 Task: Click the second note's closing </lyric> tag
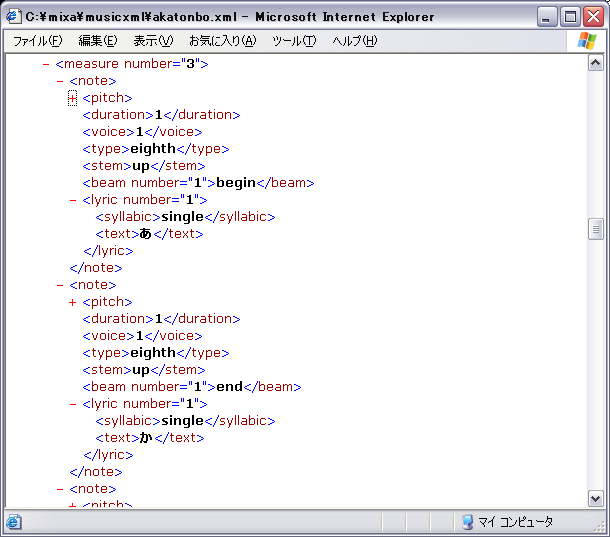108,455
